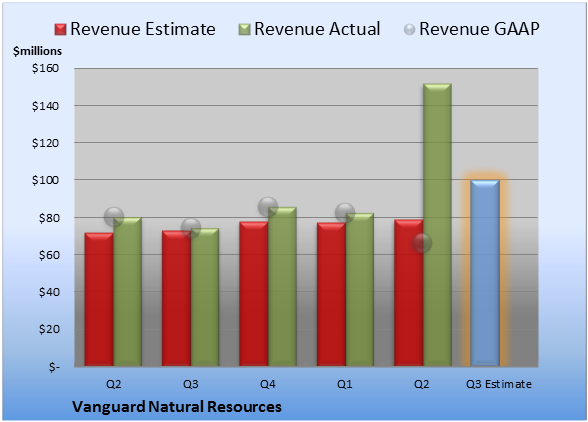Click the 'Q1' x-axis label
Viewport: 588px width, 422px height.
coord(345,384)
